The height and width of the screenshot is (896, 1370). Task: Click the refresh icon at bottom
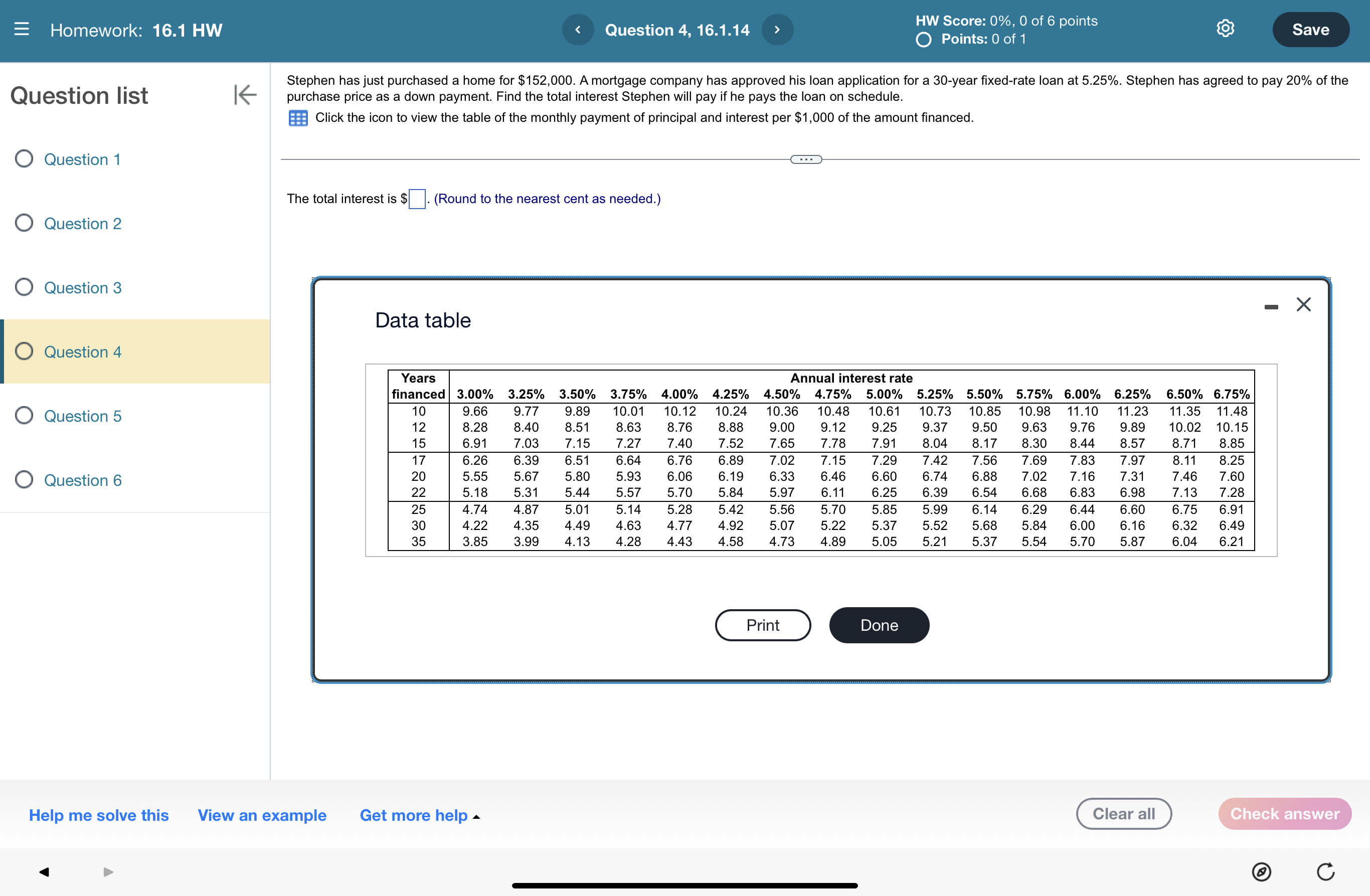(x=1325, y=871)
